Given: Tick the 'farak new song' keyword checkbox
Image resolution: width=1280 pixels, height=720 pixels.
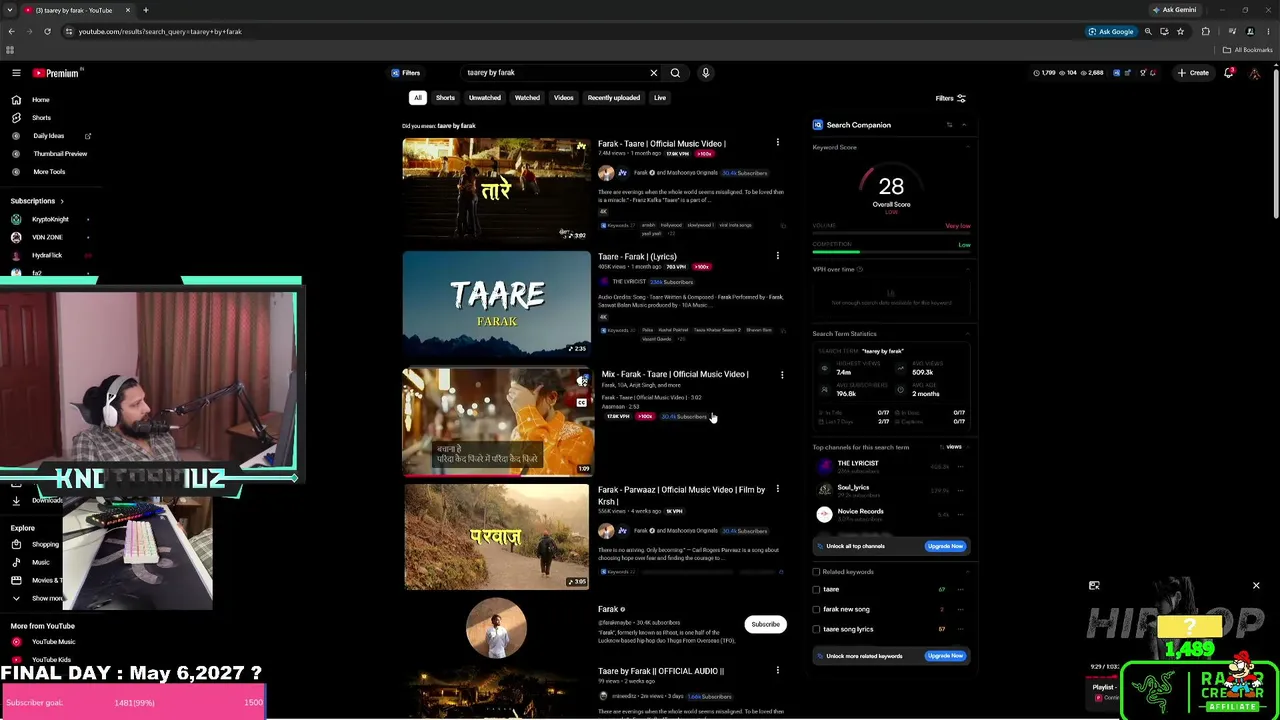Looking at the screenshot, I should click(816, 609).
